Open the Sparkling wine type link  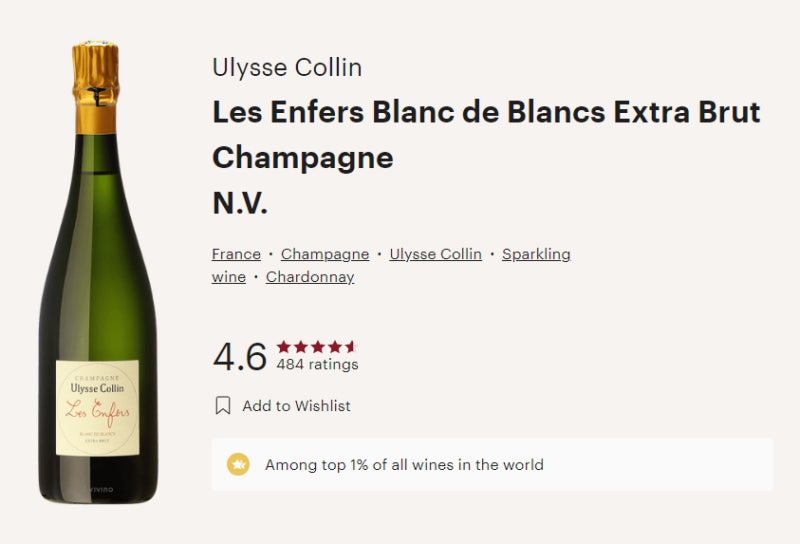pyautogui.click(x=536, y=254)
